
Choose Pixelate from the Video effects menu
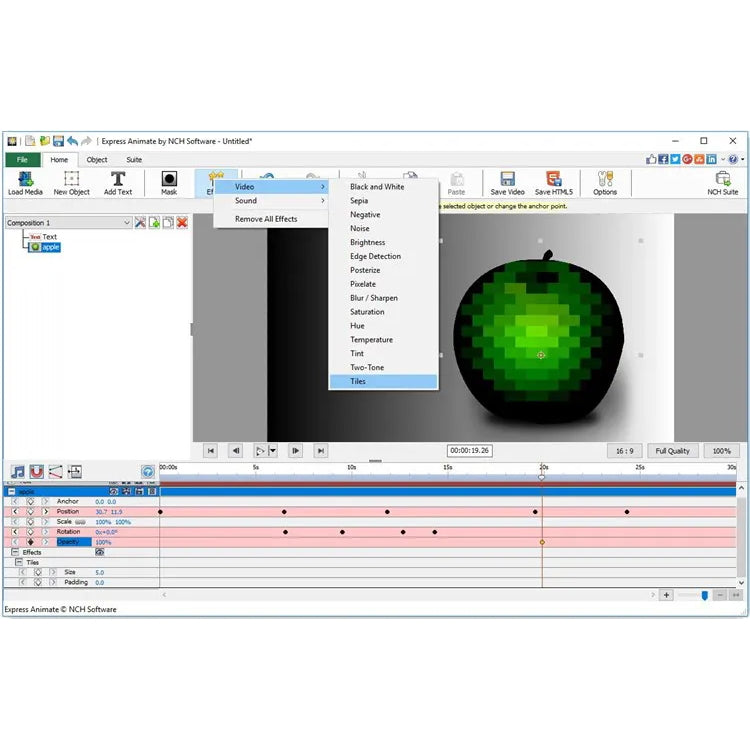[x=364, y=284]
